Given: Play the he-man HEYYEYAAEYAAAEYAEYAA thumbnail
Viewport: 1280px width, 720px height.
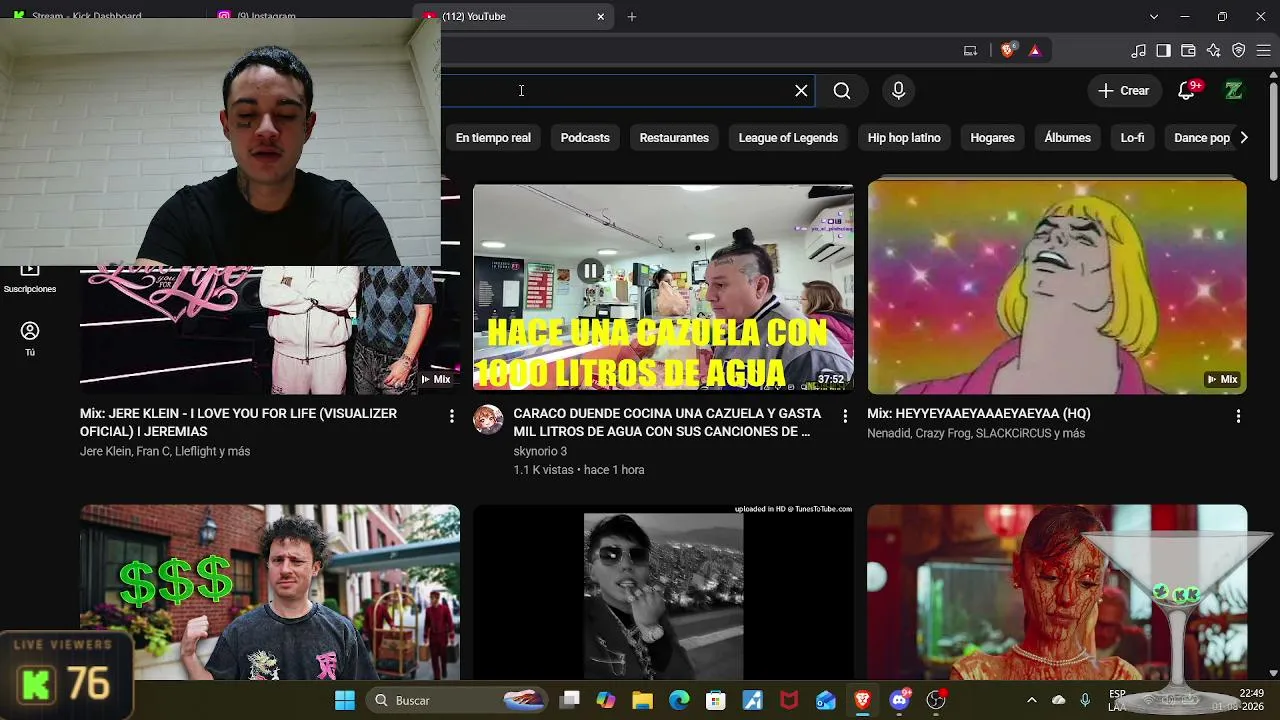Looking at the screenshot, I should coord(1057,287).
